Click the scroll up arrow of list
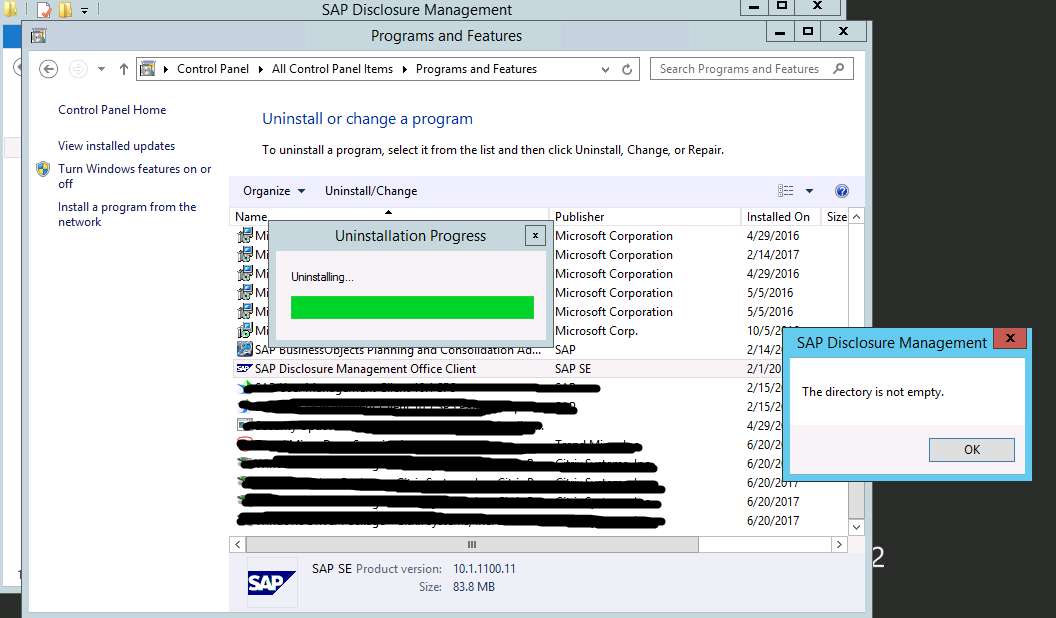The height and width of the screenshot is (618, 1056). 857,217
